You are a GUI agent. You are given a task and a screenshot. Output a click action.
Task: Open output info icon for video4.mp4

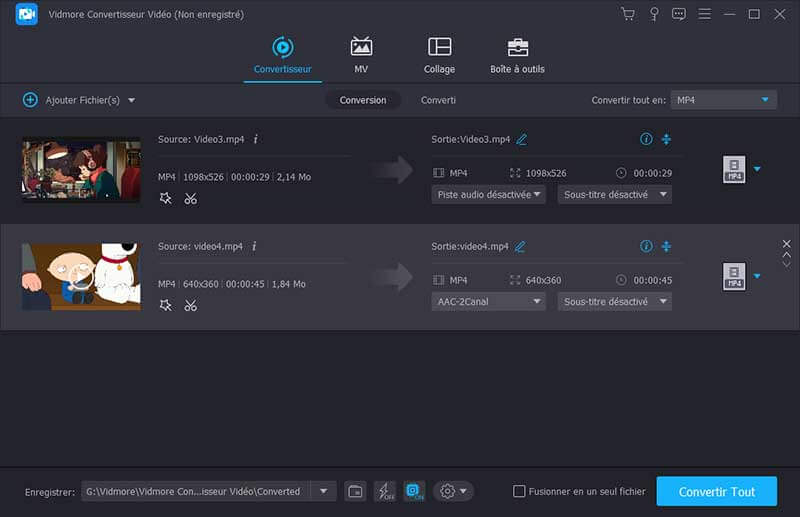pos(646,246)
